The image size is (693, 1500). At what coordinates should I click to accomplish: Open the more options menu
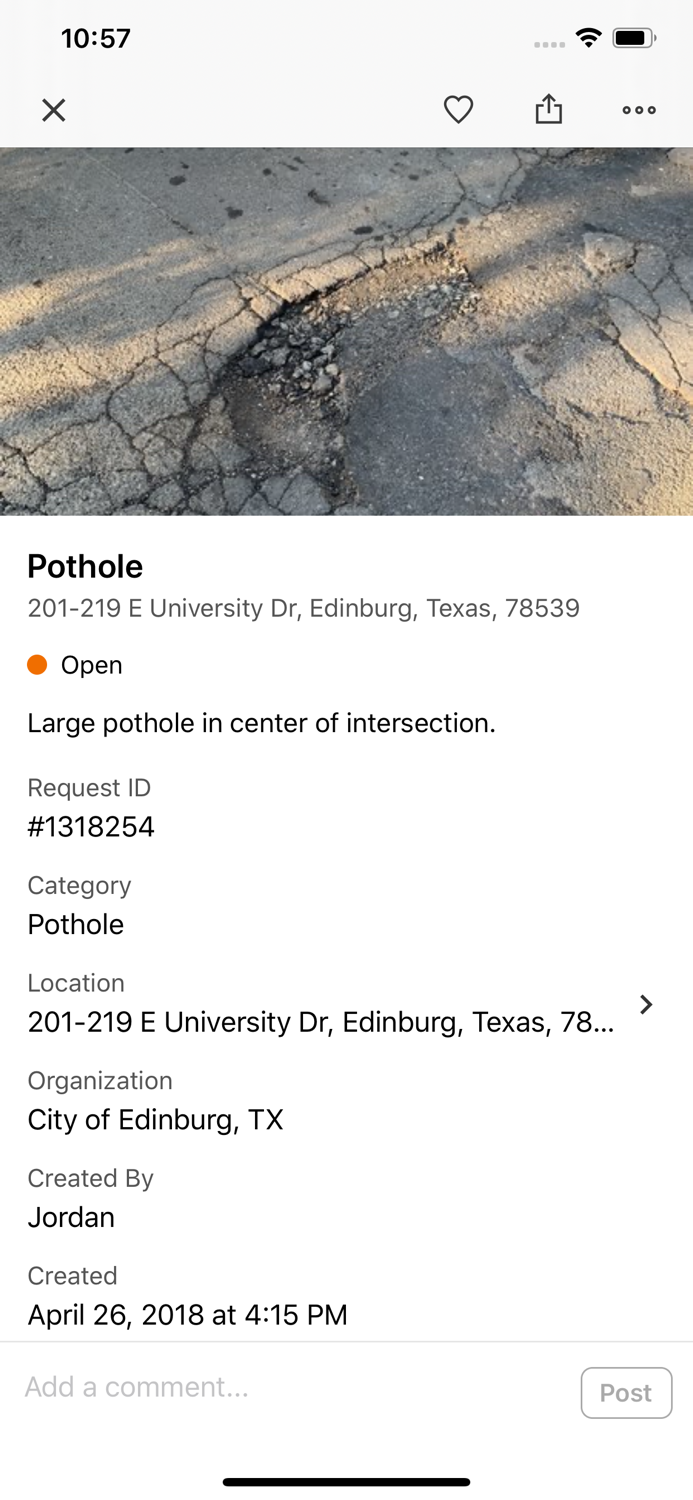click(x=638, y=110)
